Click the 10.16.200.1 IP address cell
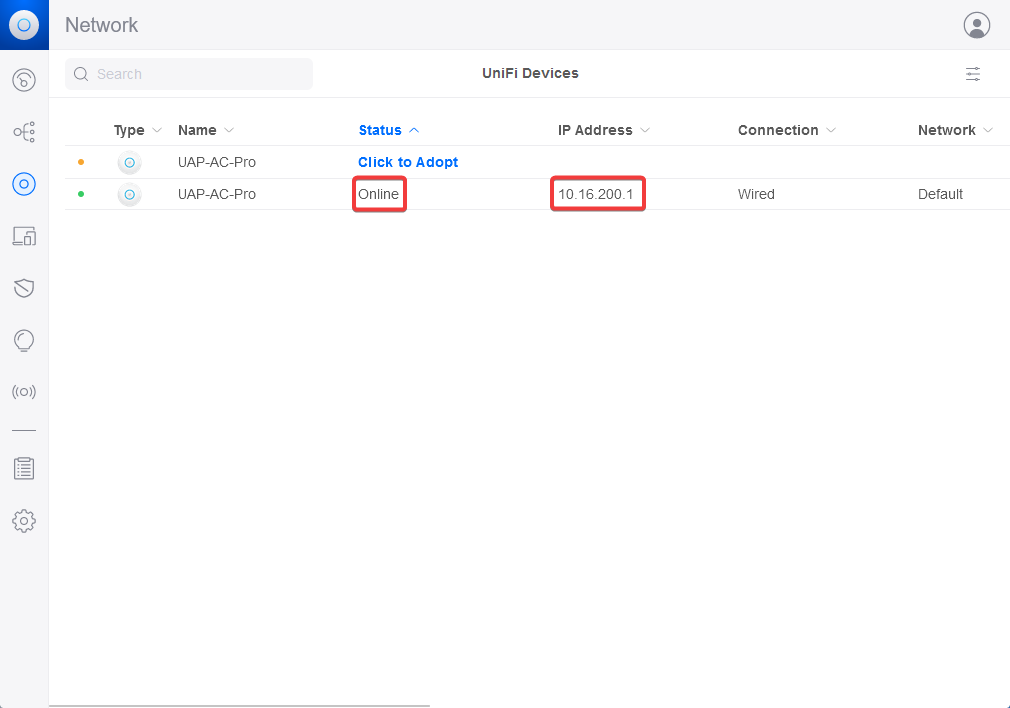 (596, 194)
